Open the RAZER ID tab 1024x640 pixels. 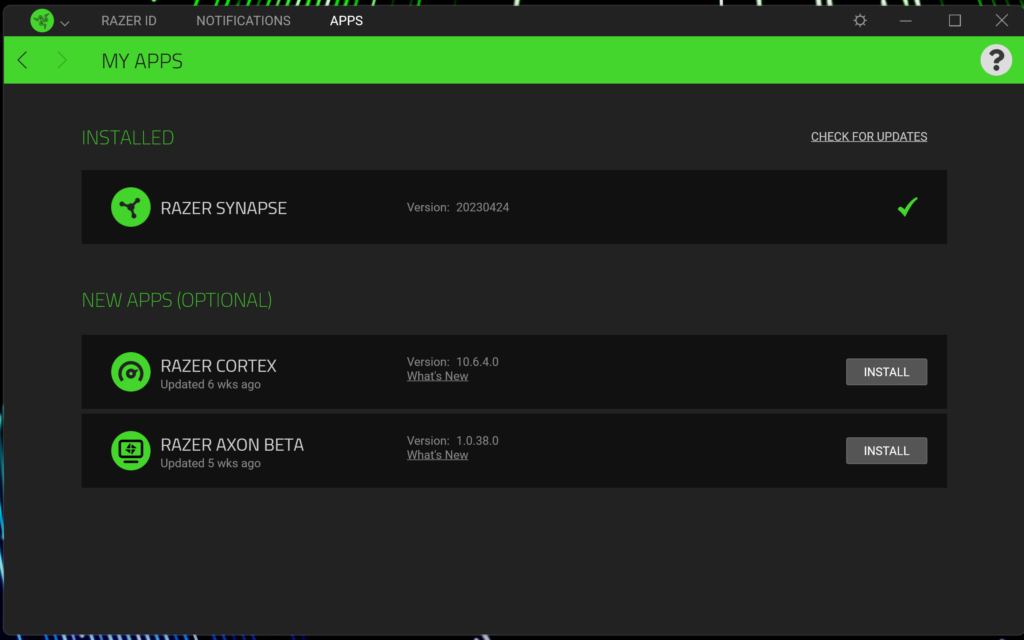click(x=129, y=21)
